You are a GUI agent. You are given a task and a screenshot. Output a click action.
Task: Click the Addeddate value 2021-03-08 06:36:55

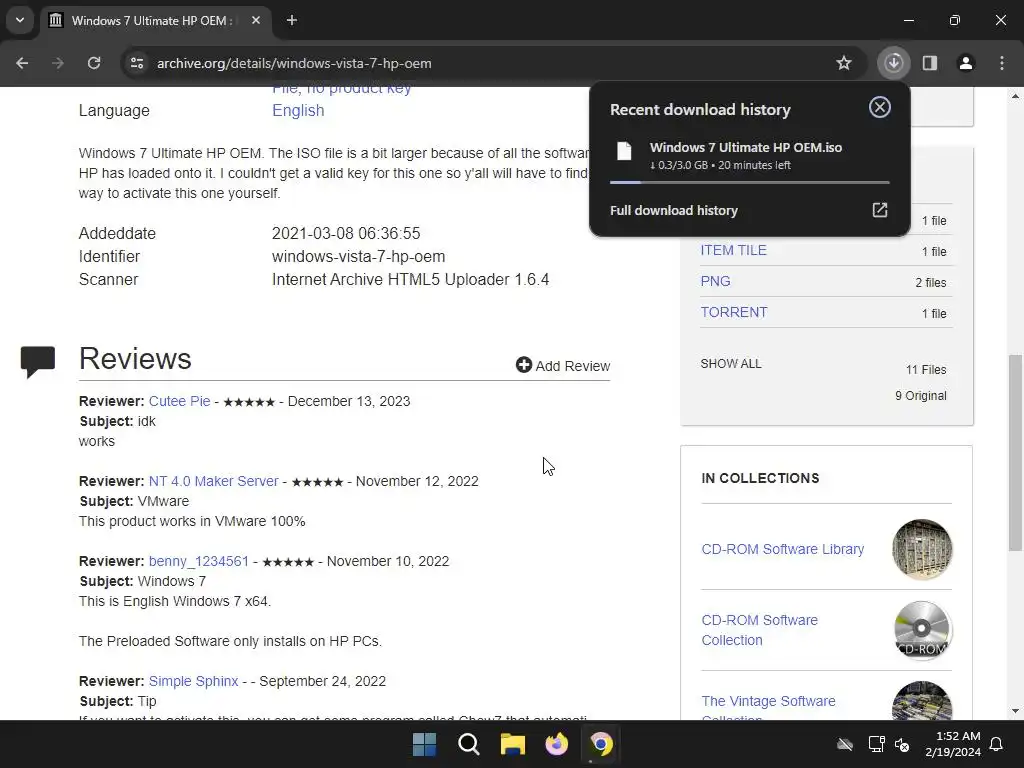point(346,233)
